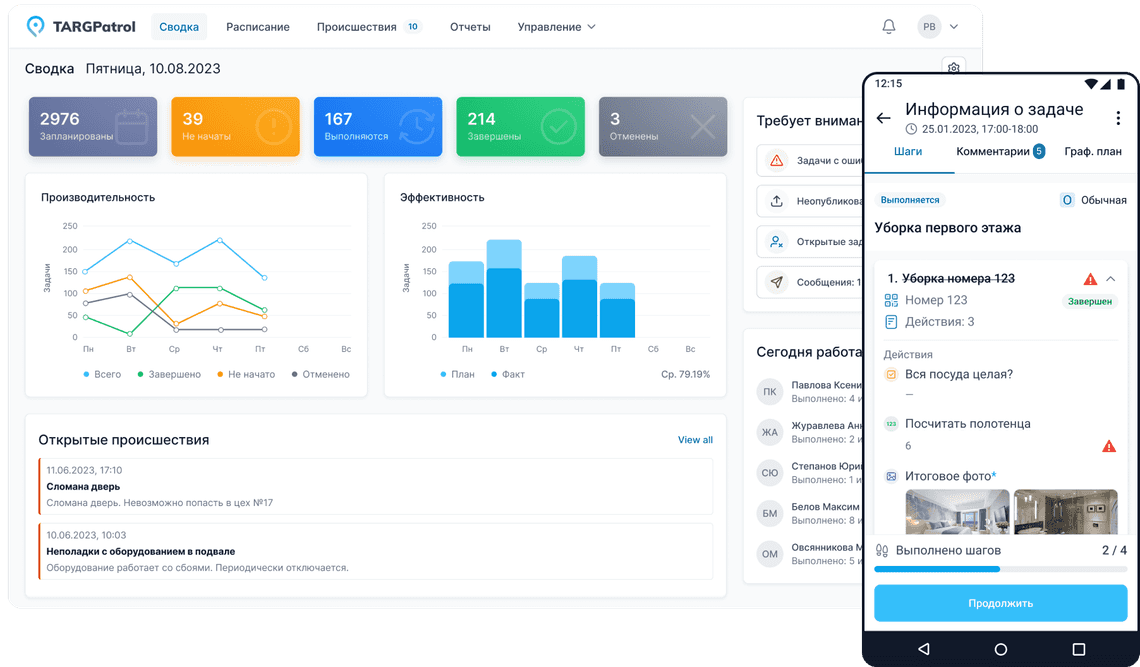Tap the Android home circle button
Screen dimensions: 1140x667
tap(1001, 649)
